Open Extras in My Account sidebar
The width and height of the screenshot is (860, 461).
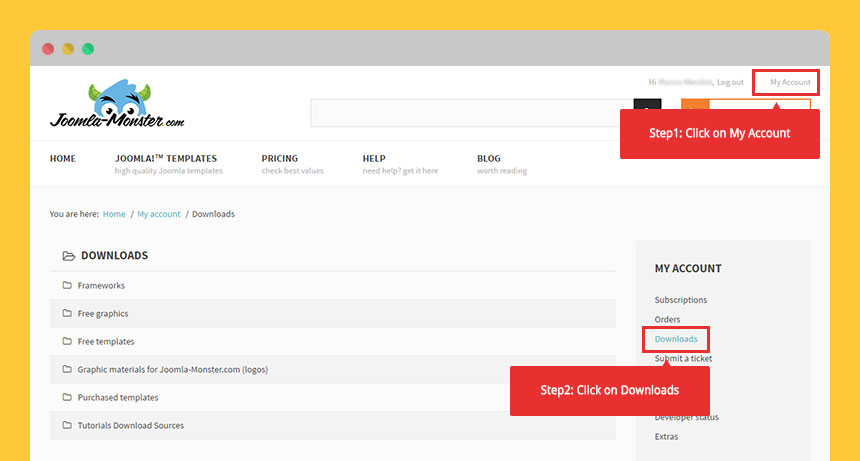pyautogui.click(x=666, y=436)
